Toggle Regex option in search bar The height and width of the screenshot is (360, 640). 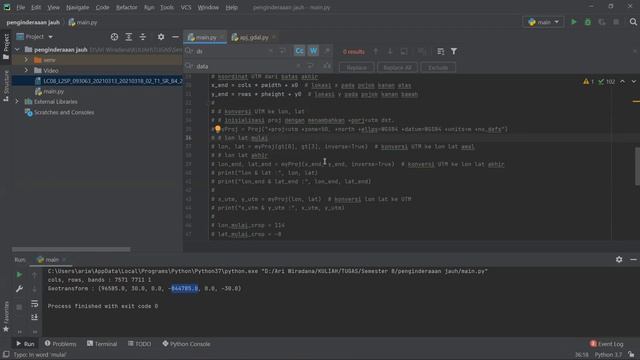[x=327, y=51]
